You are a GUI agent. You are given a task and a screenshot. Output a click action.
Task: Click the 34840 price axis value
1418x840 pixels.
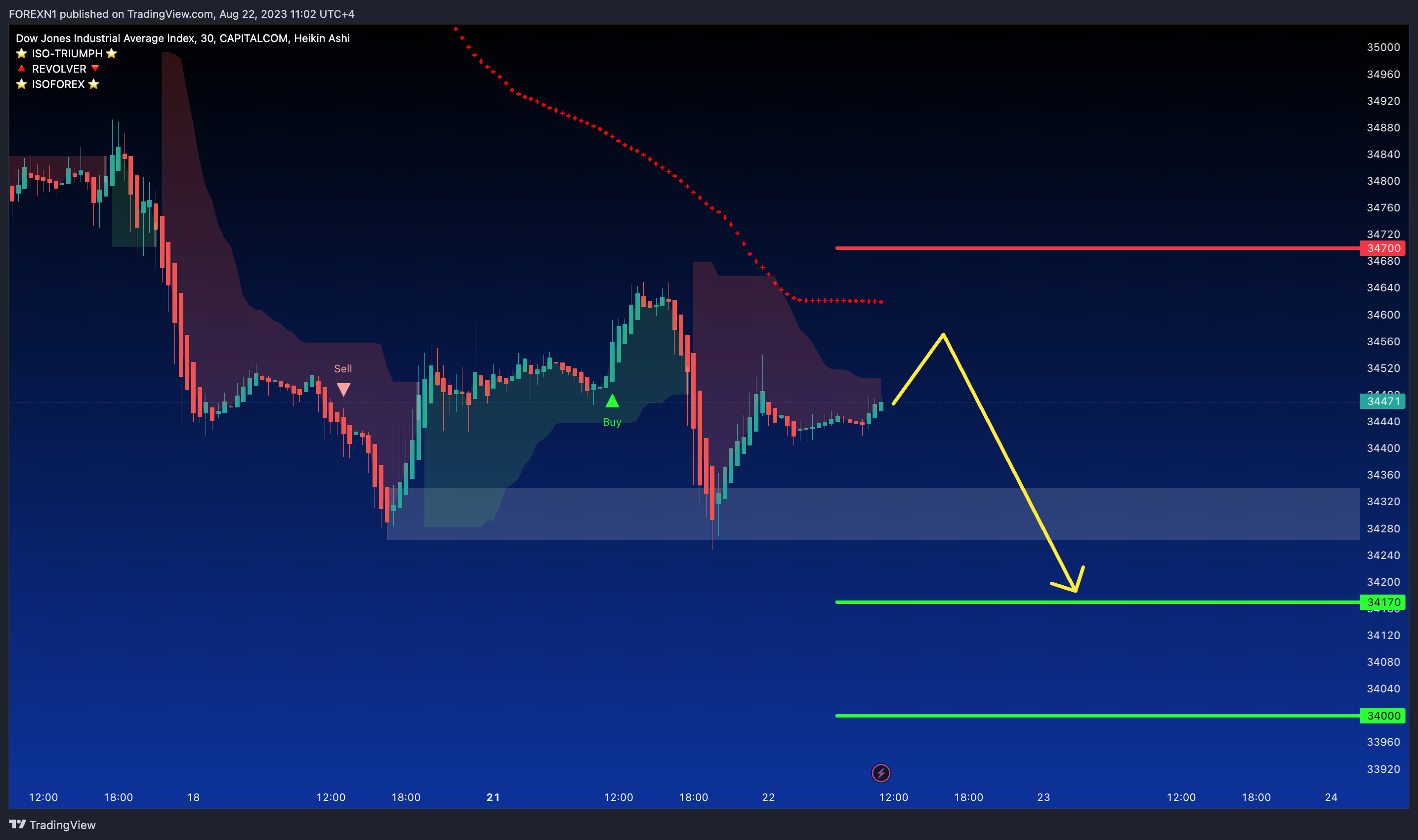(x=1383, y=154)
